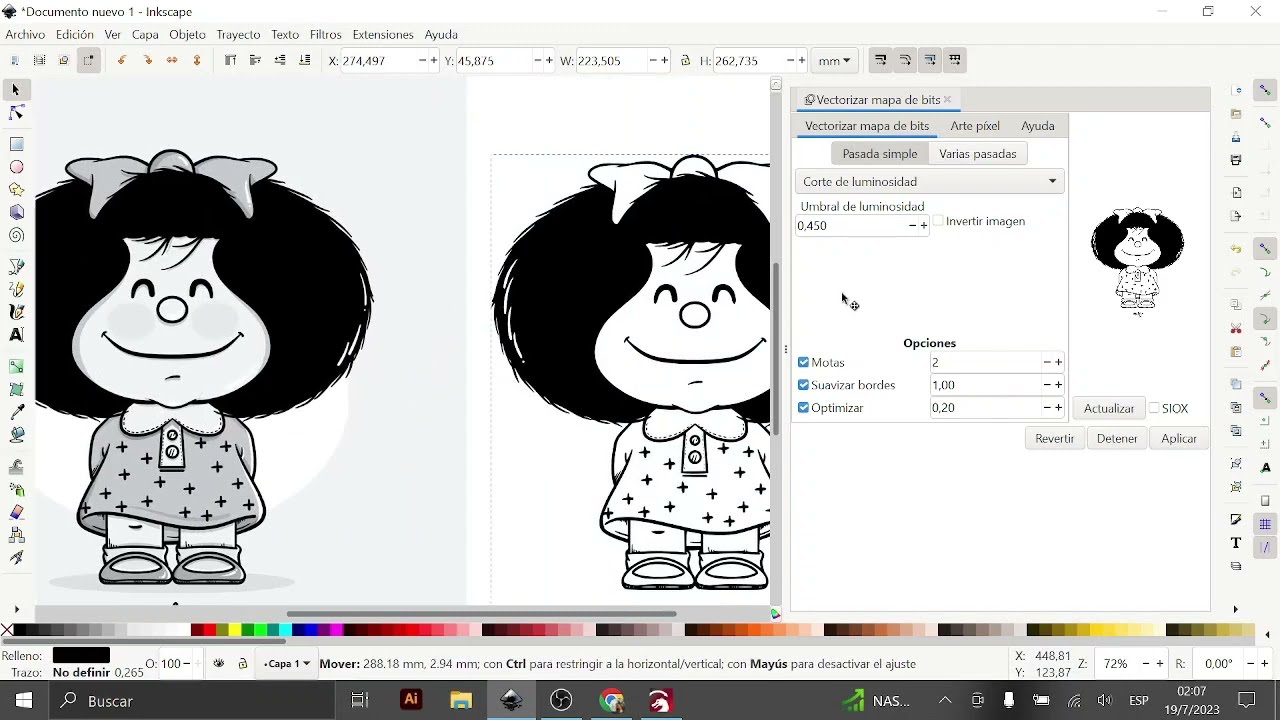
Task: Close the Vectorizar mapa de bits panel tab
Action: click(x=947, y=100)
